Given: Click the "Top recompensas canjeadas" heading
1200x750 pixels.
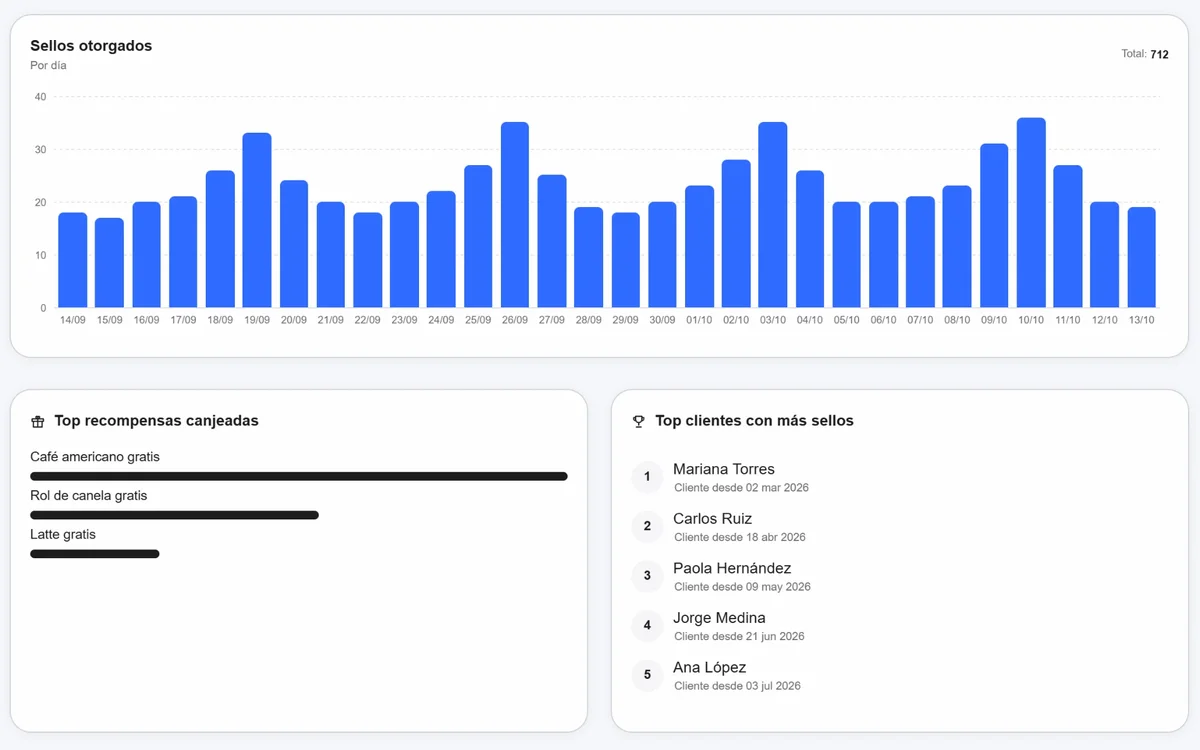Looking at the screenshot, I should 156,421.
